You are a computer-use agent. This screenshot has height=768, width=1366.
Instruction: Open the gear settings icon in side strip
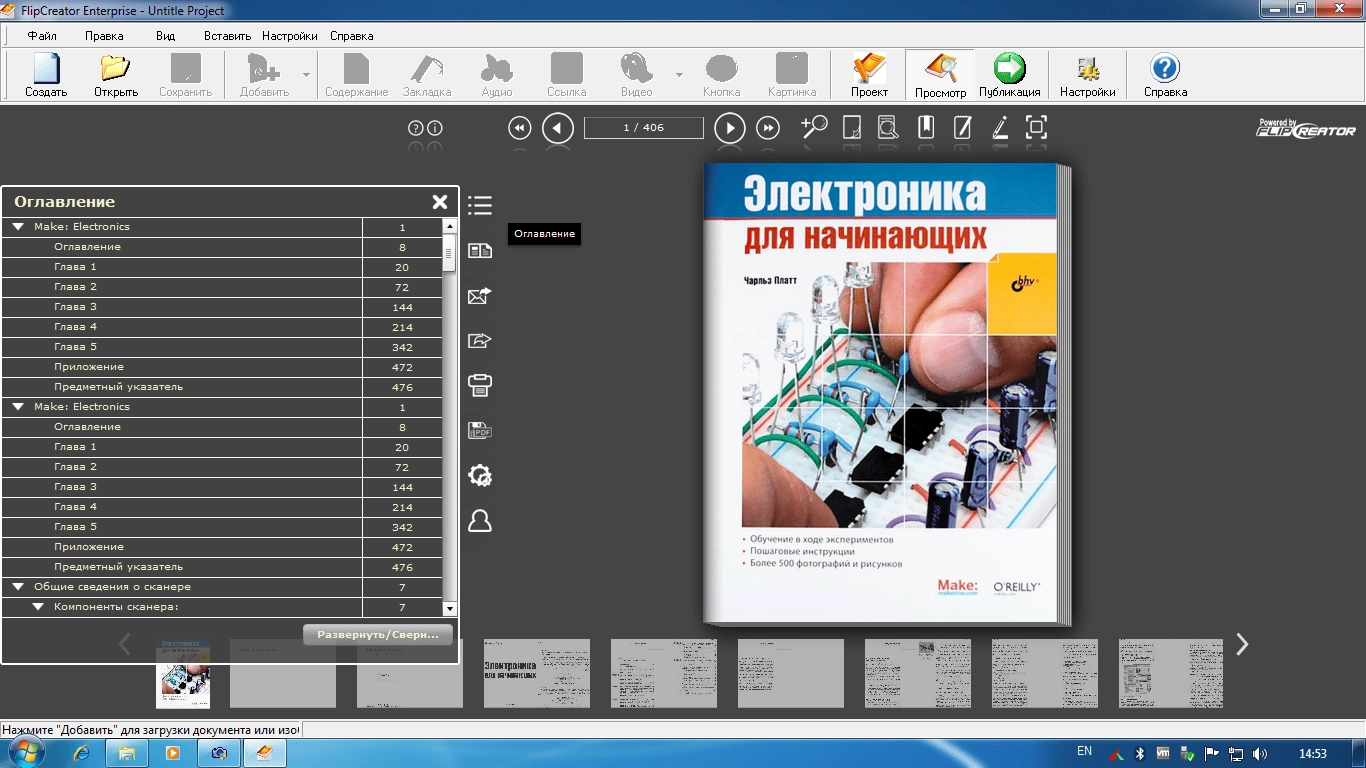tap(480, 476)
